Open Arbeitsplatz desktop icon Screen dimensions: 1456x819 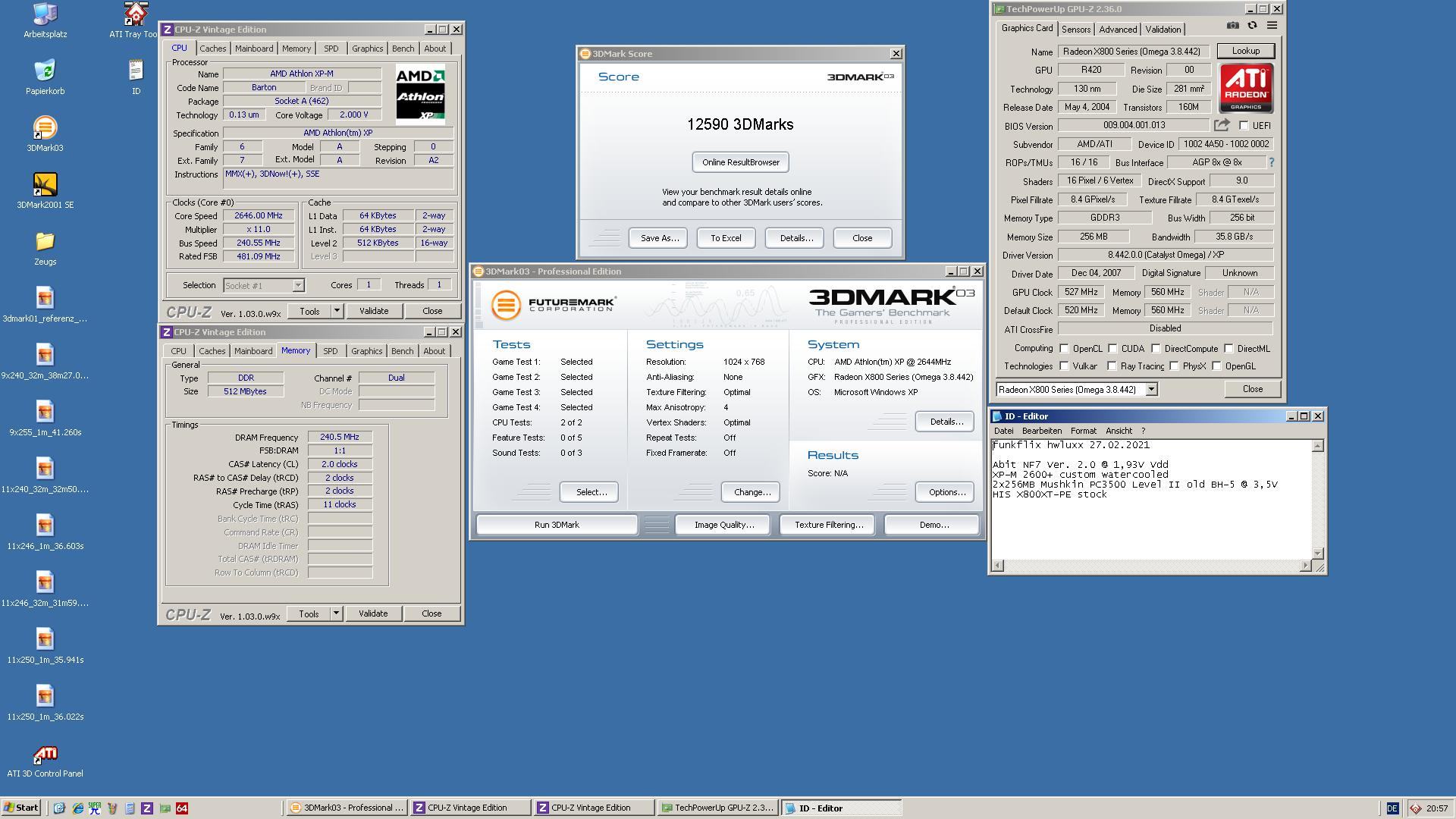[x=45, y=20]
